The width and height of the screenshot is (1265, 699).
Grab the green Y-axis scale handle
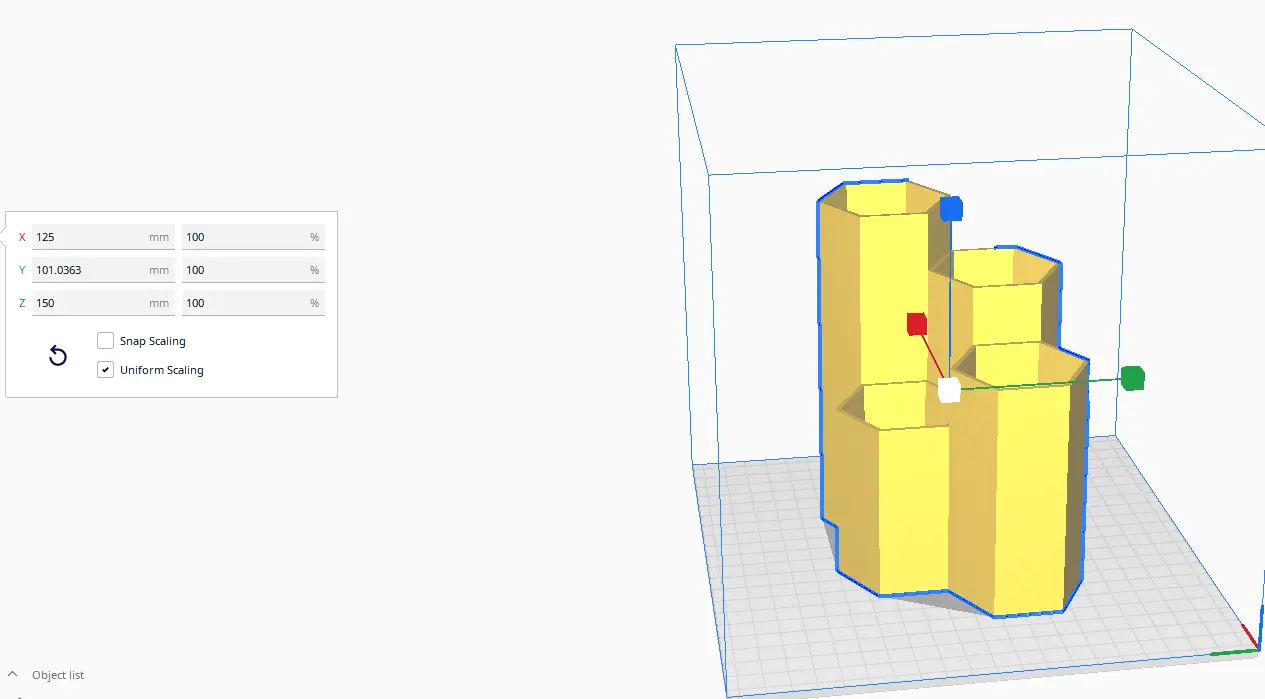pos(1132,378)
